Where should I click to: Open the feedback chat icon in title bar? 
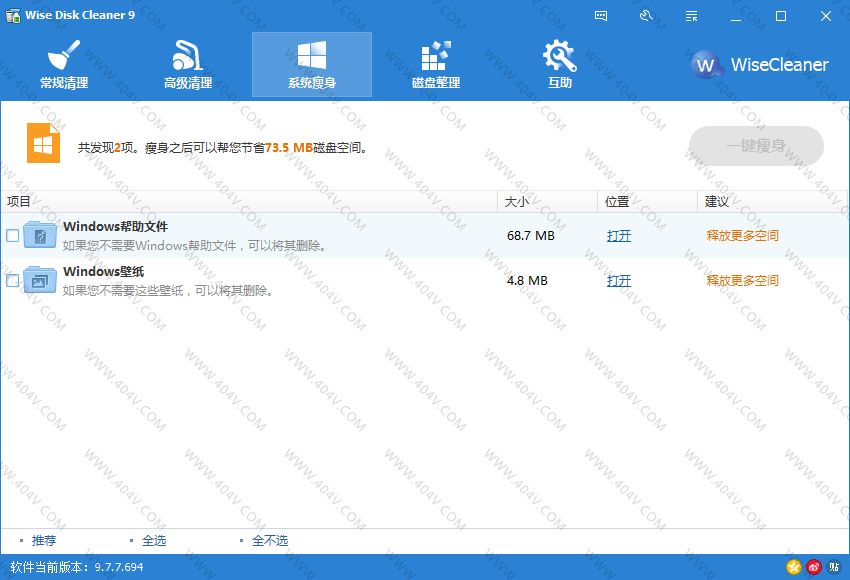pos(601,16)
